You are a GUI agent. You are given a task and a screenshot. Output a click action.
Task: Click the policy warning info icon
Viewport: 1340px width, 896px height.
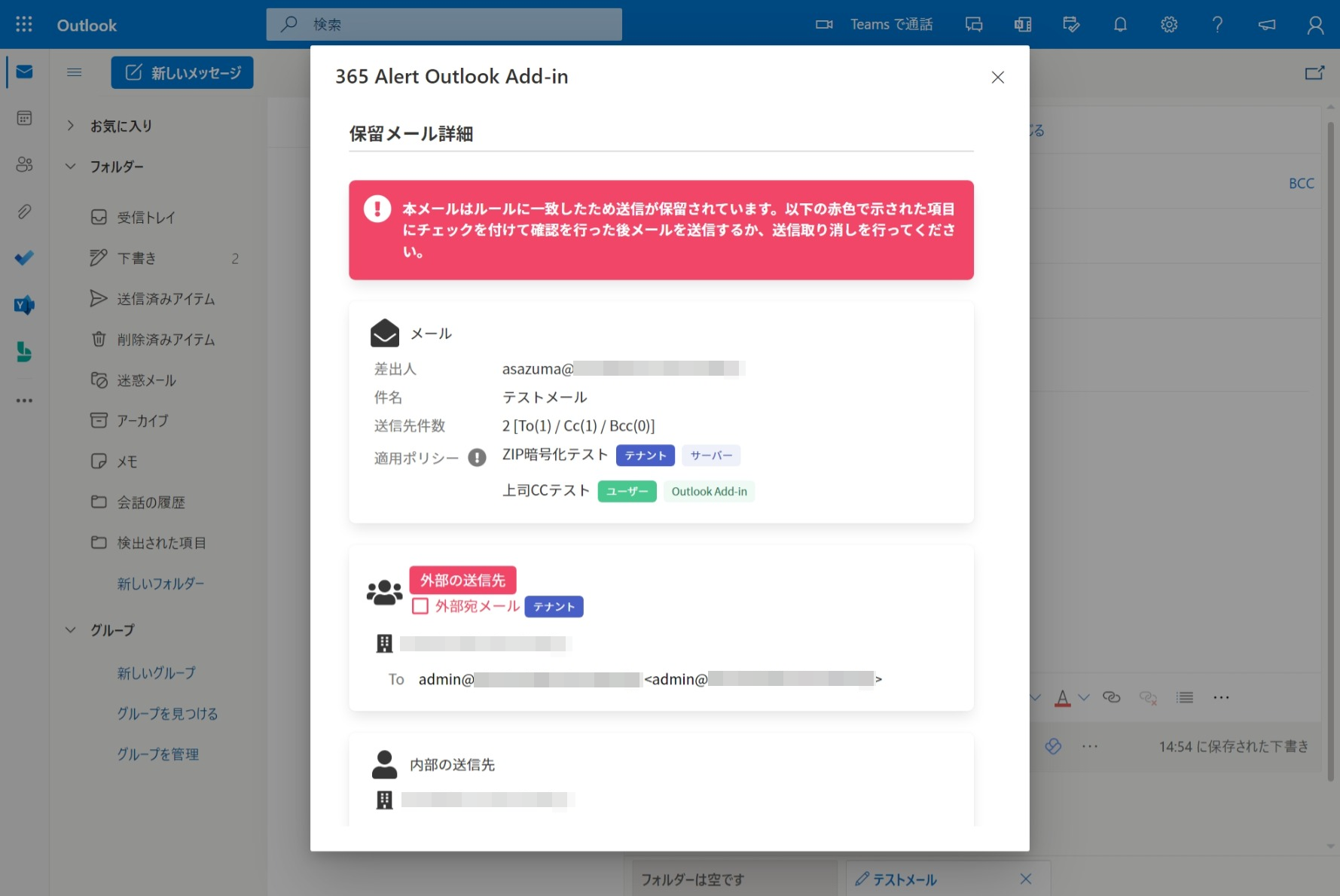(477, 458)
